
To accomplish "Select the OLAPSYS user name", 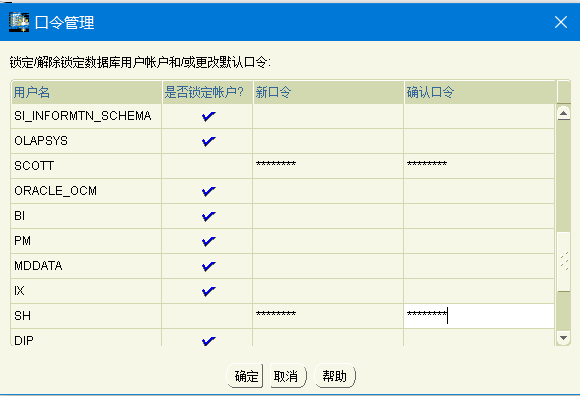I will click(x=41, y=141).
